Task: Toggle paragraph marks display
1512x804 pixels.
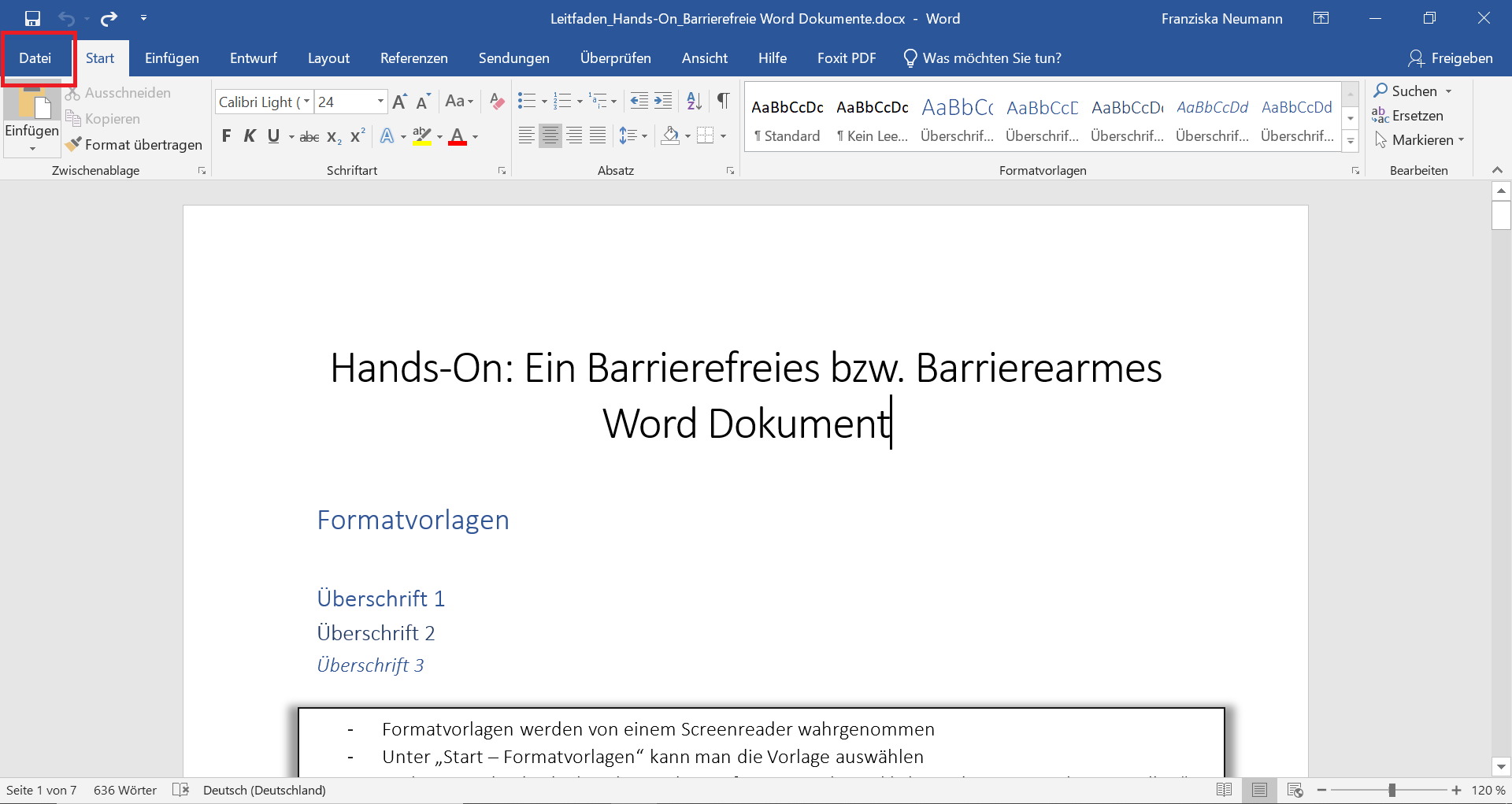Action: coord(724,101)
